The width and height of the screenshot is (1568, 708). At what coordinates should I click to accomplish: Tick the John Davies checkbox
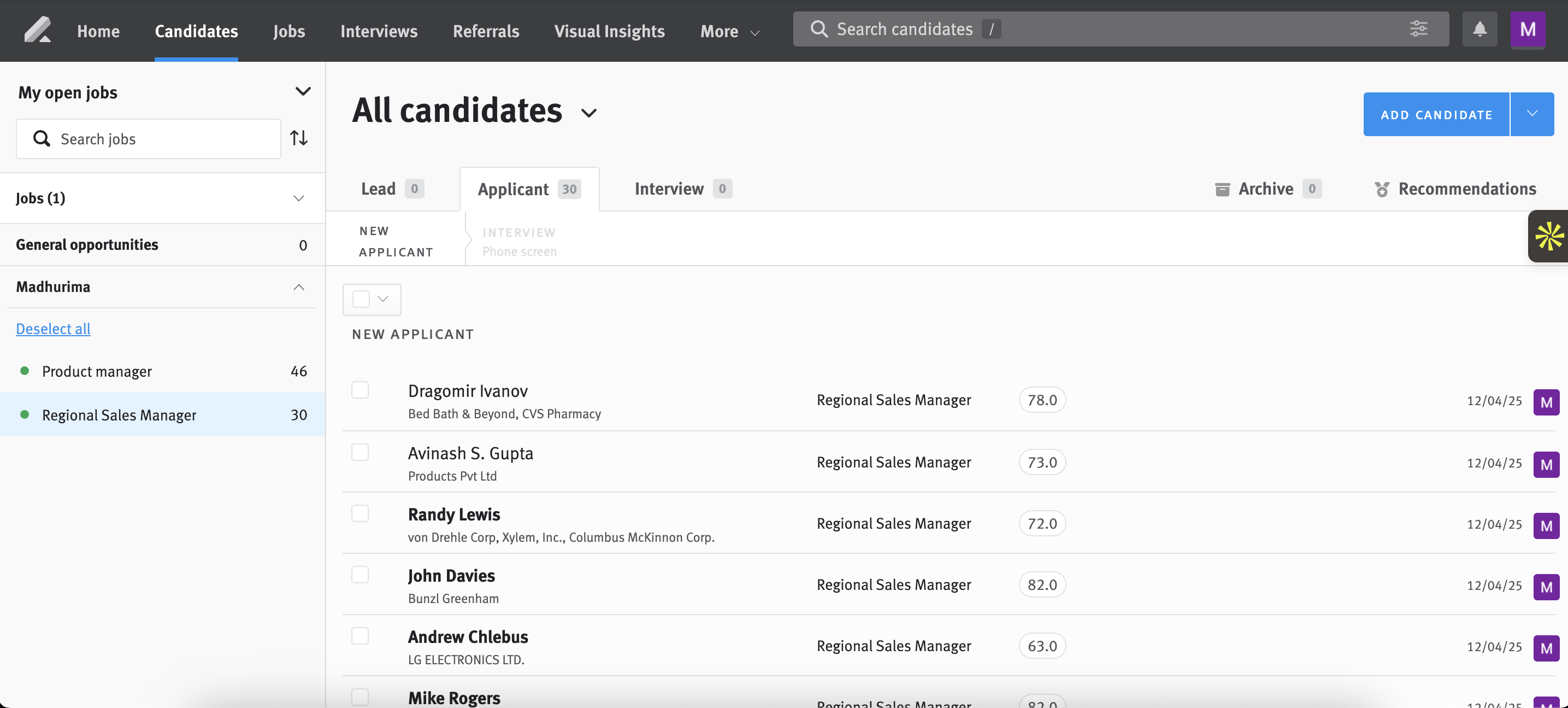(x=359, y=575)
